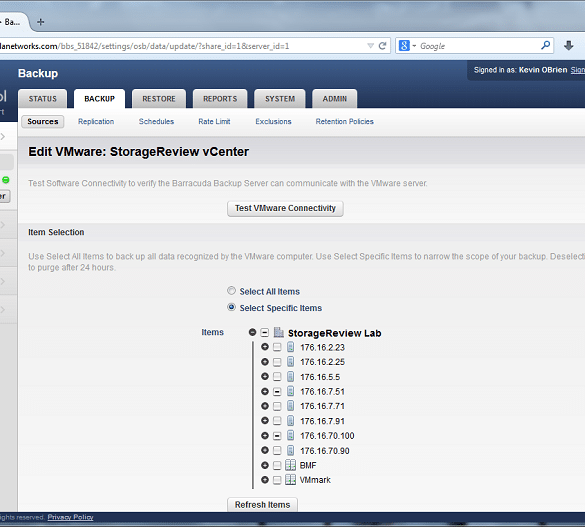Toggle the 176.16.70.100 checkbox

point(277,435)
